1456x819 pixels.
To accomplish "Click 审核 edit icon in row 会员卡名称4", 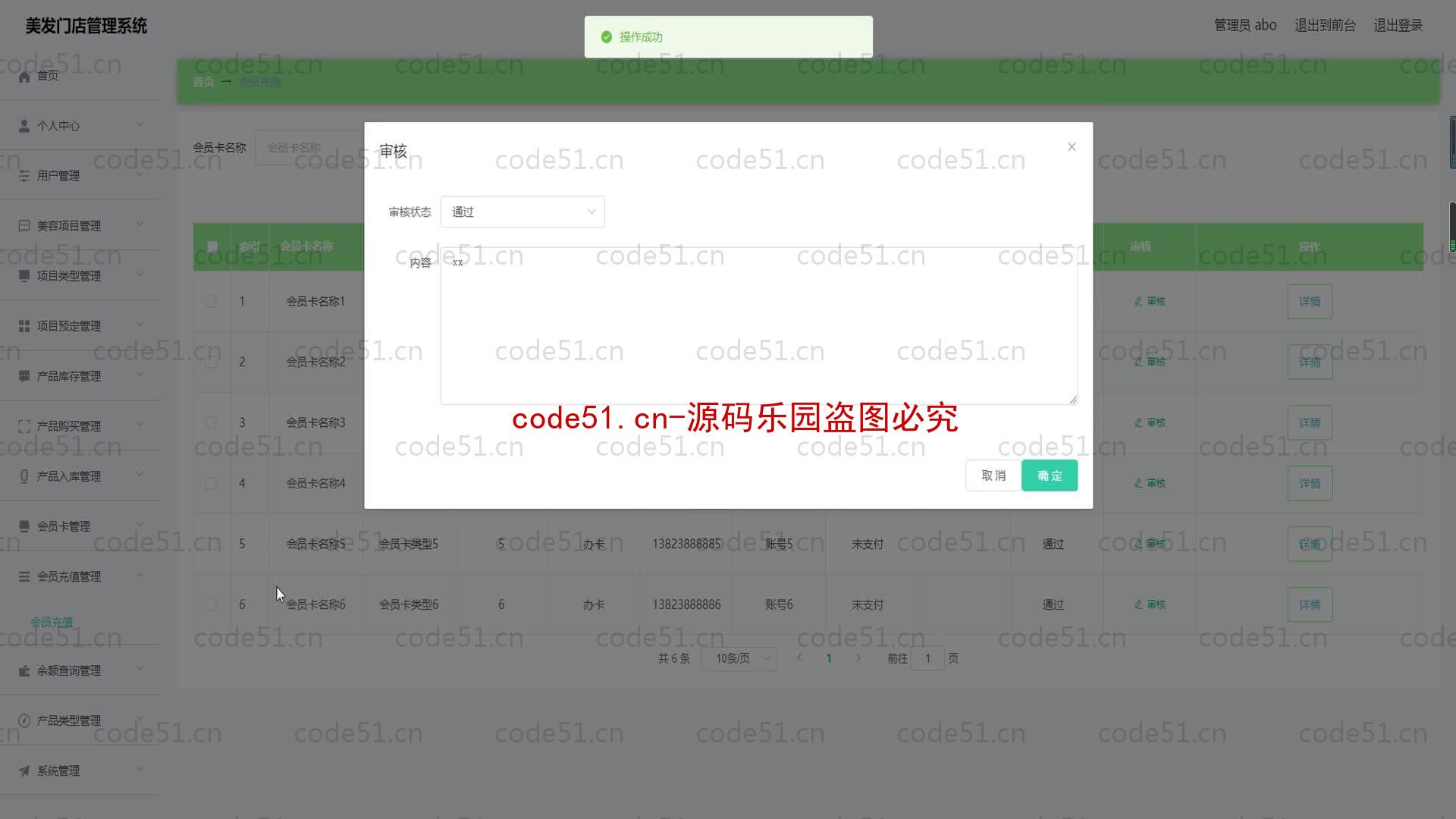I will point(1138,483).
